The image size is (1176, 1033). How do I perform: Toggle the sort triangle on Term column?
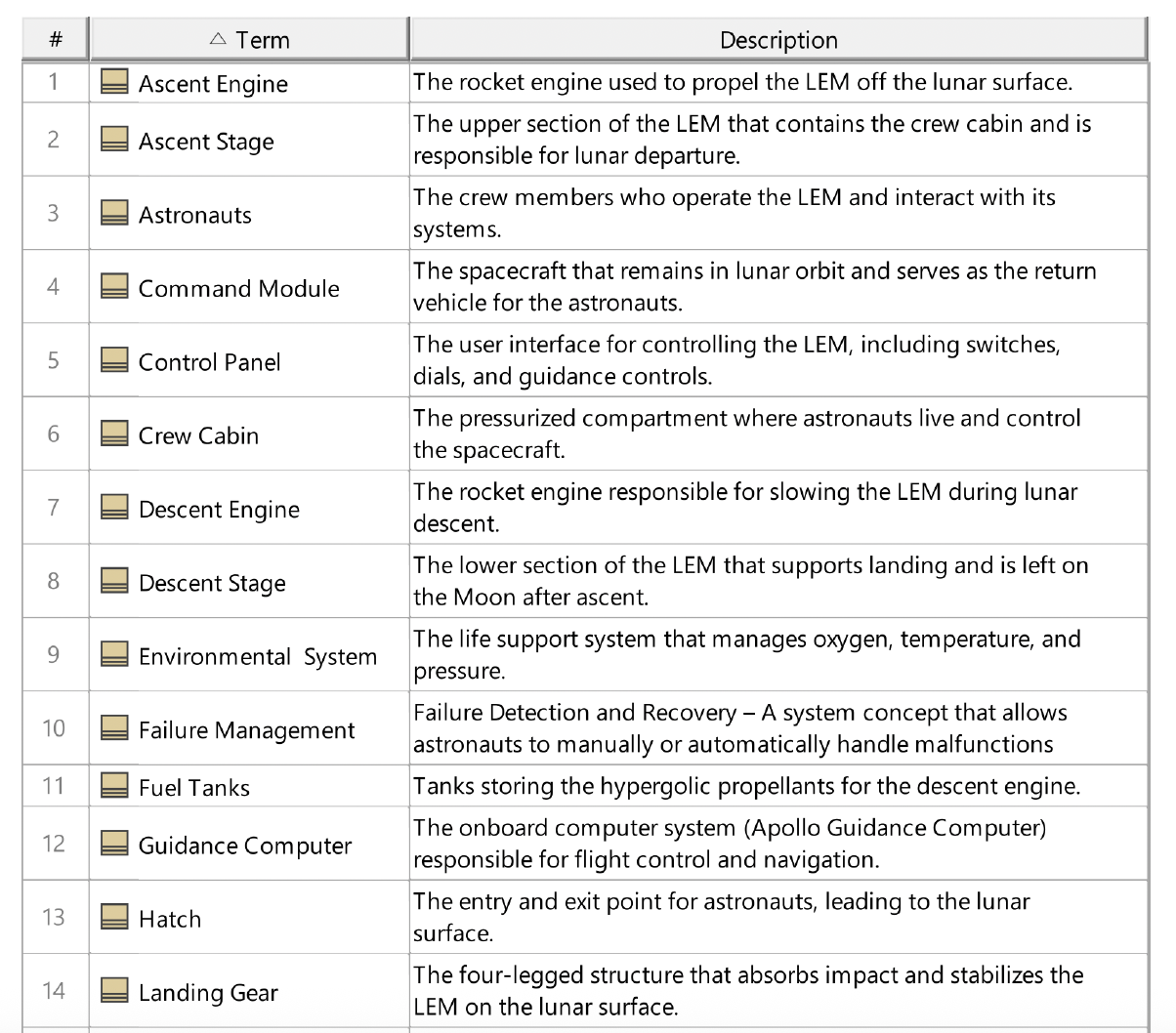click(217, 39)
